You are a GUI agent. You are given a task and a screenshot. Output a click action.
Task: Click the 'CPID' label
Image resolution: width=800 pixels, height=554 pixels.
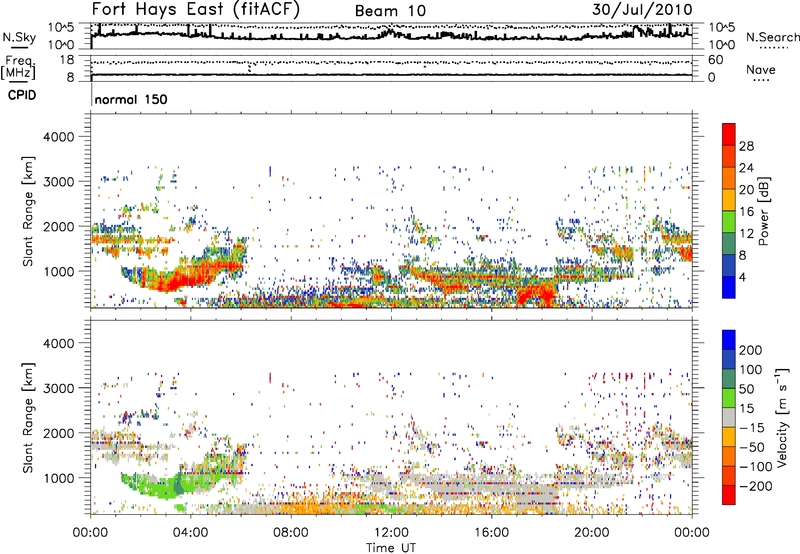tap(21, 95)
